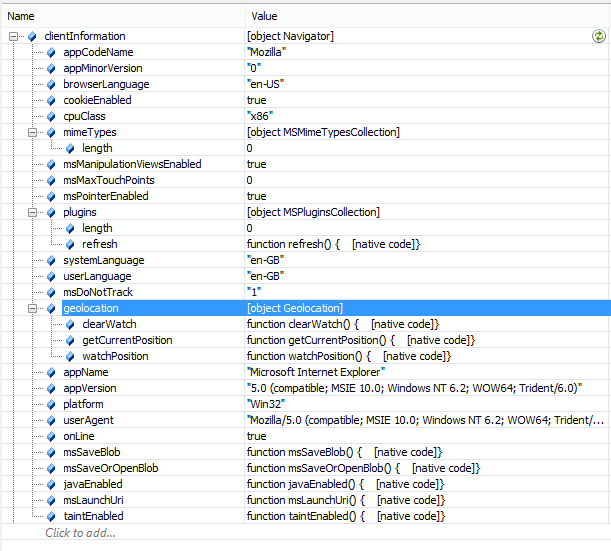Click the [object Geolocation] value
Viewport: 611px width, 551px height.
[x=295, y=308]
